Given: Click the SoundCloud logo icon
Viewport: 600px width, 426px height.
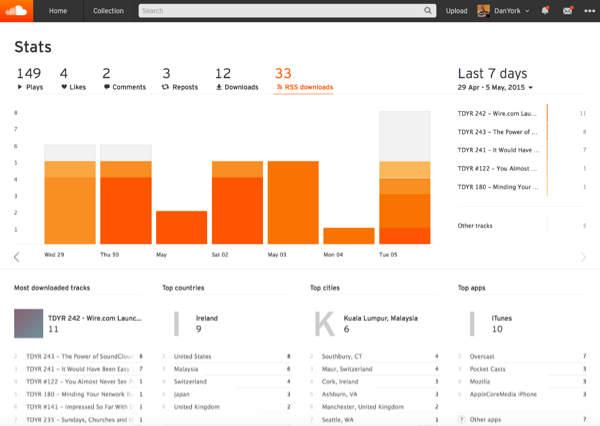Looking at the screenshot, I should pos(18,11).
